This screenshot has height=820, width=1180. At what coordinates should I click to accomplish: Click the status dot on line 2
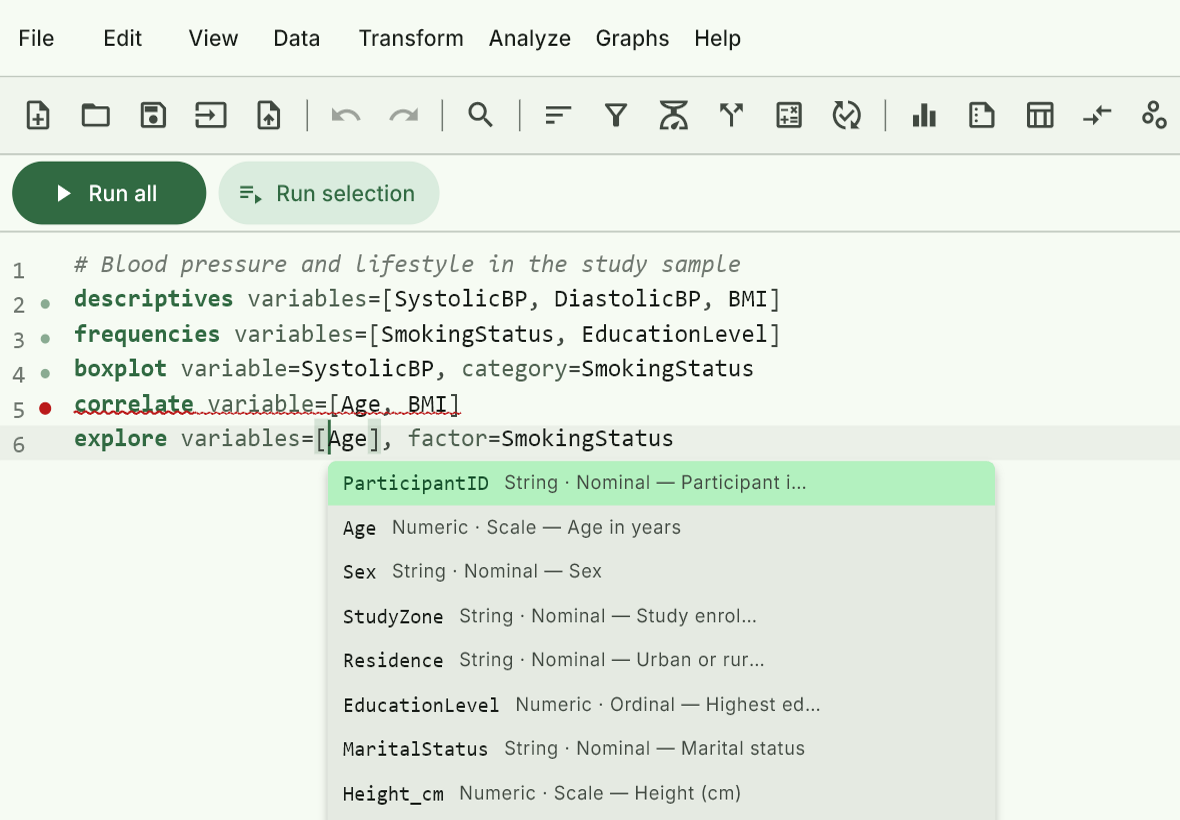45,304
